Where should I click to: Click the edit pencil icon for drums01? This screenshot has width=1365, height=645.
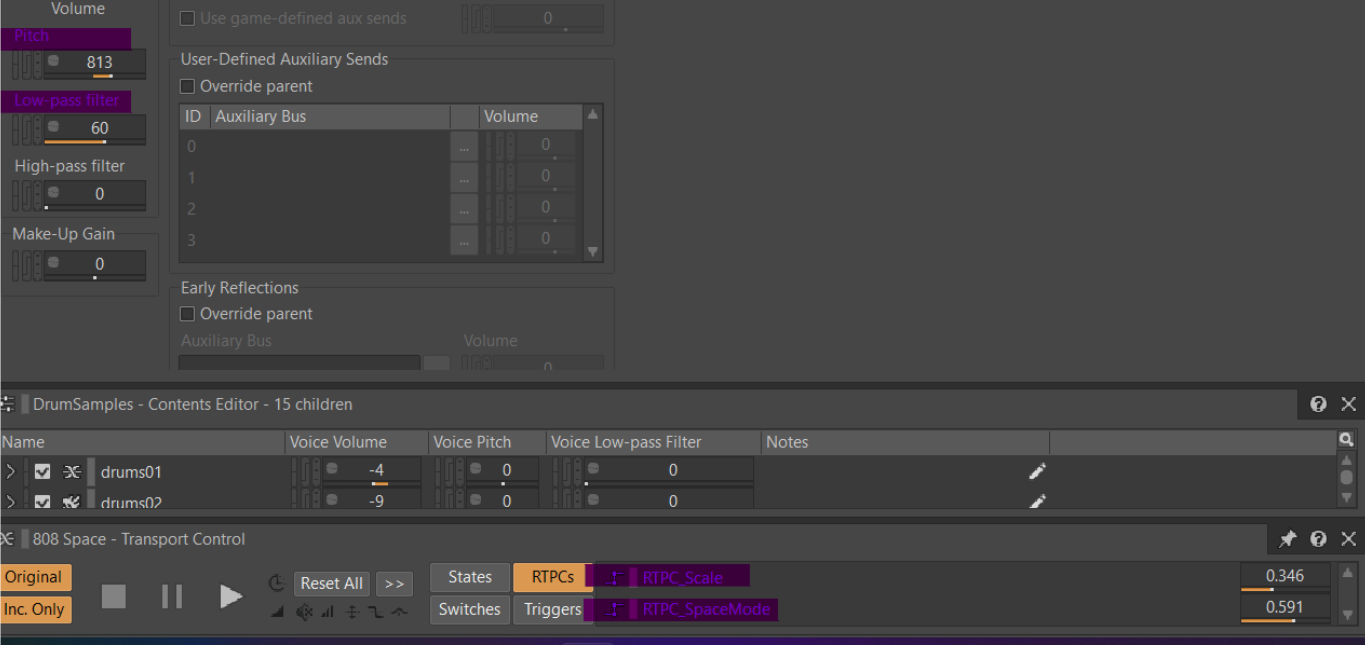pyautogui.click(x=1037, y=471)
